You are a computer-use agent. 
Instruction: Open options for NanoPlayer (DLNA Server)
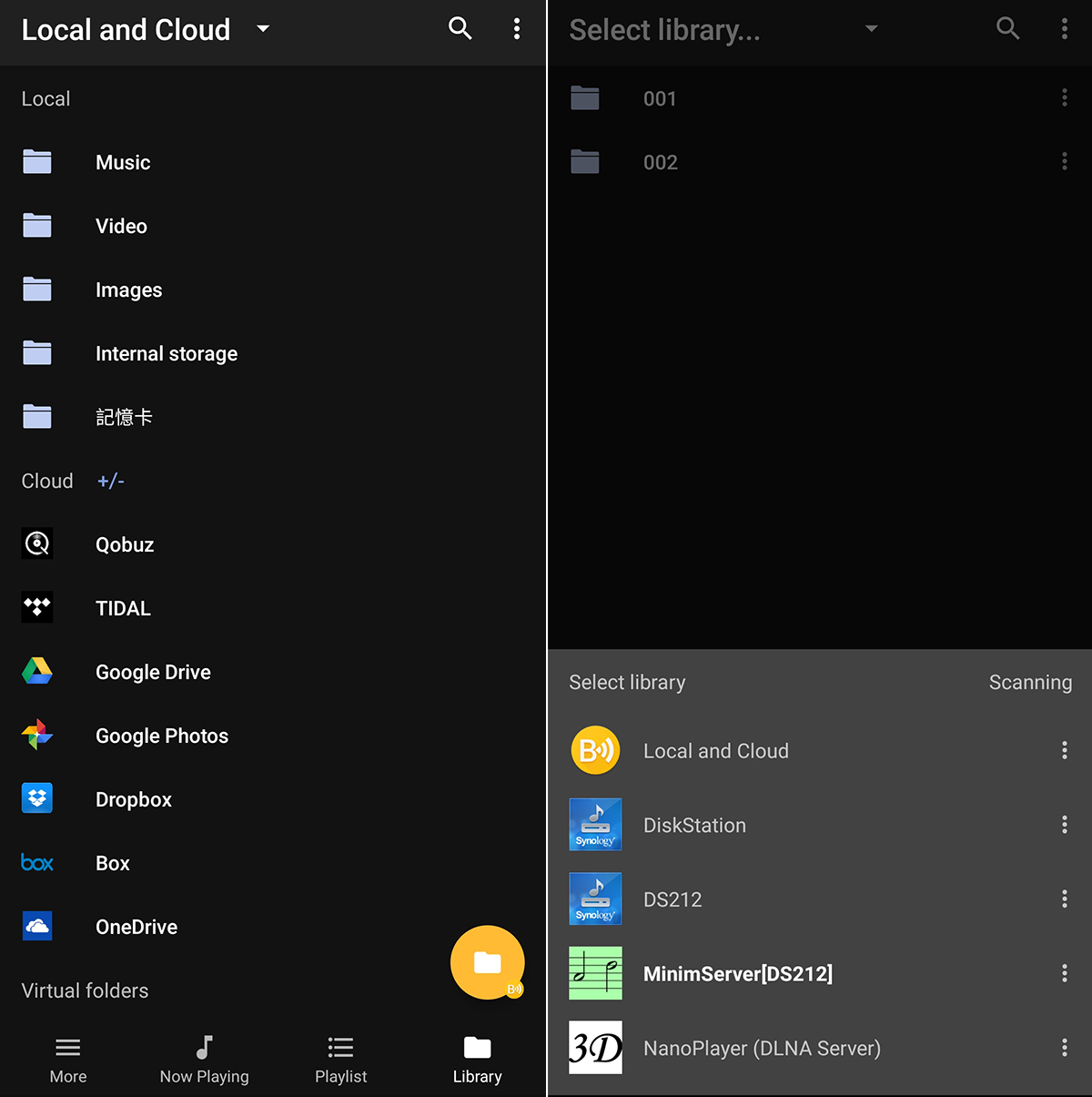(x=1065, y=1048)
